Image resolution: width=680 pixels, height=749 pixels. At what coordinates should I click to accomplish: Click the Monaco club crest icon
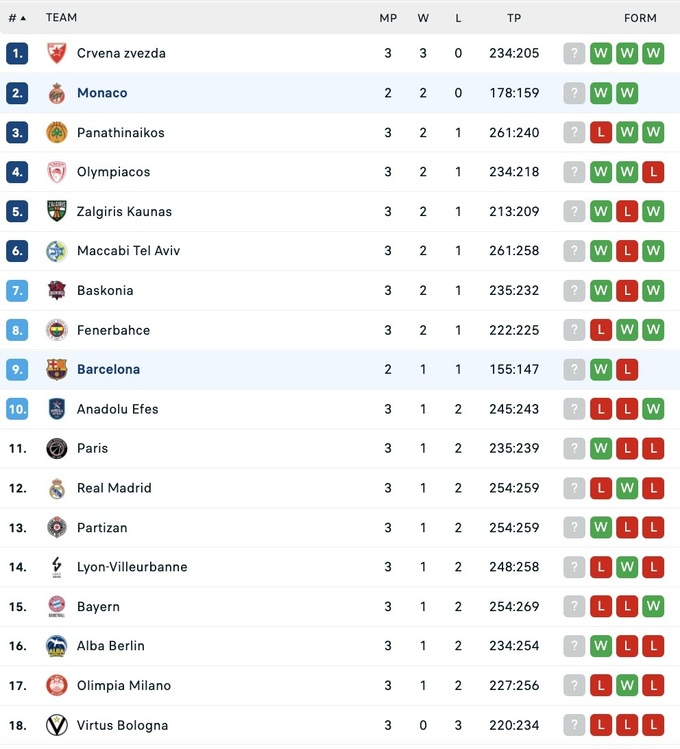pyautogui.click(x=57, y=93)
